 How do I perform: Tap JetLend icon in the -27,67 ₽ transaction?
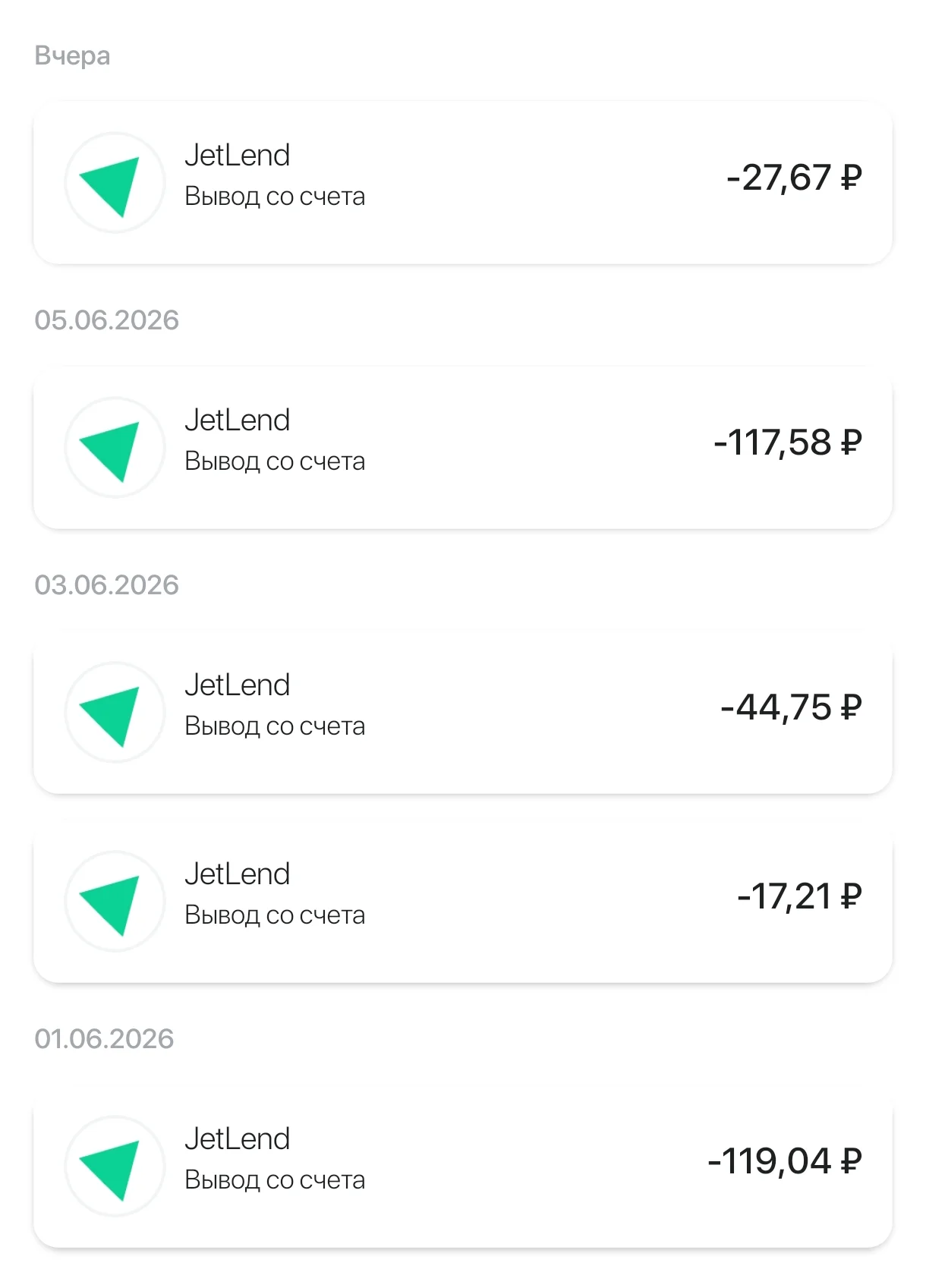pyautogui.click(x=115, y=183)
